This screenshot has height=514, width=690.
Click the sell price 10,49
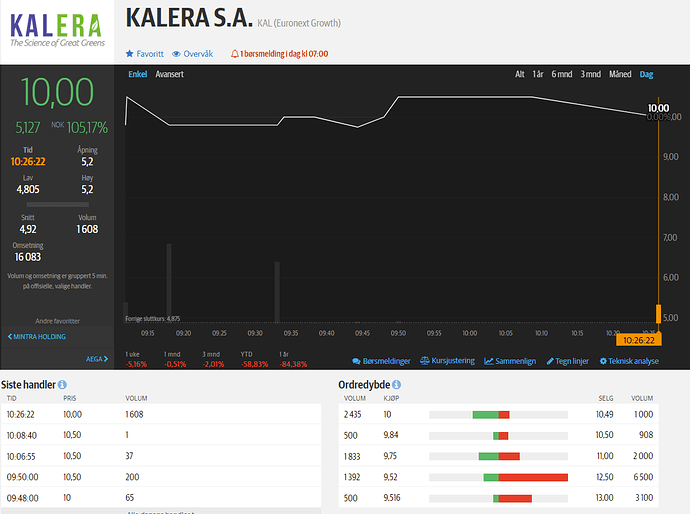pos(604,415)
